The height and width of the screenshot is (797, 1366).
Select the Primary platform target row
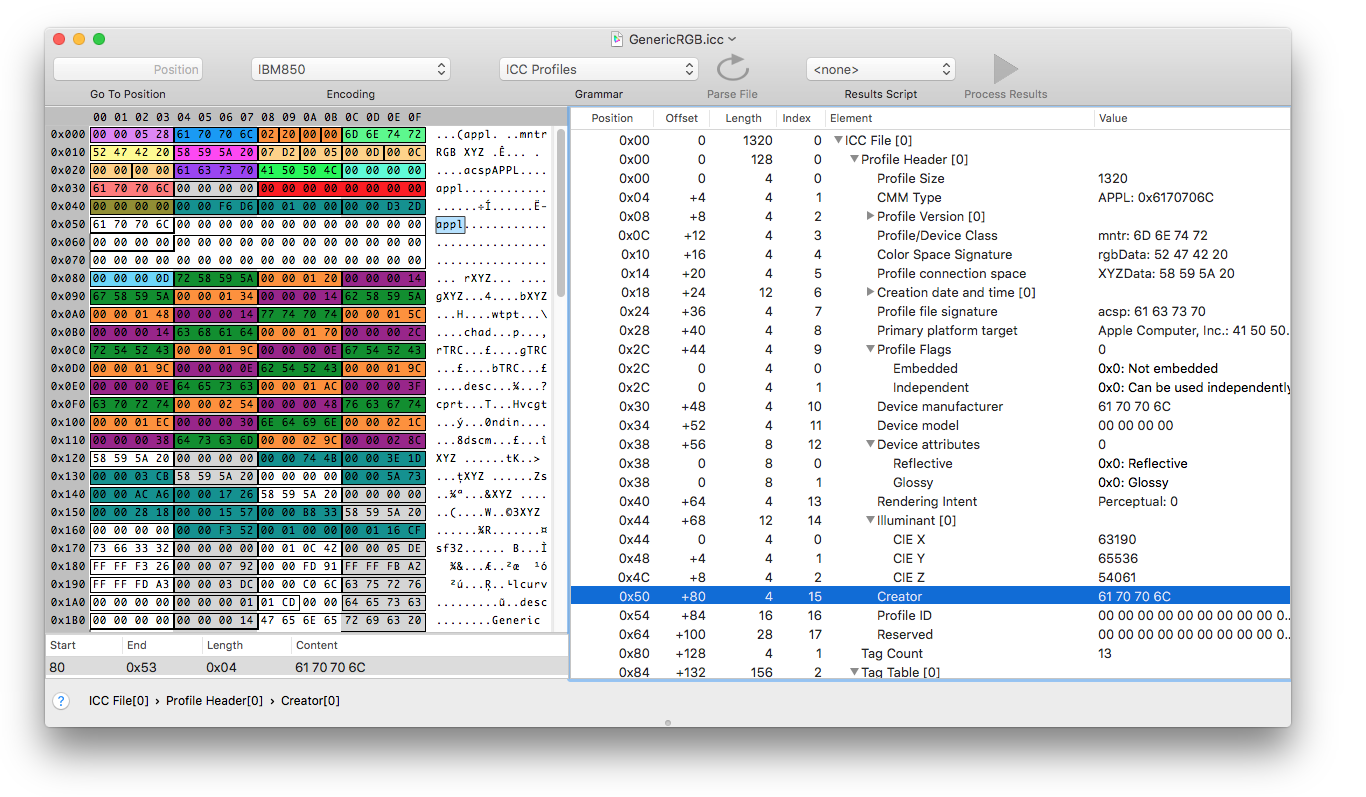pos(930,330)
